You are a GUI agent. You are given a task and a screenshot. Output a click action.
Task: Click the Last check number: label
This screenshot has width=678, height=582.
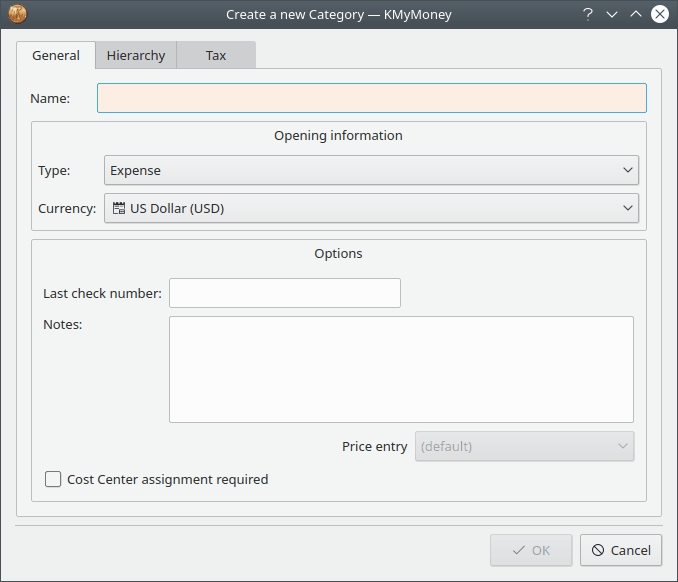[x=102, y=294]
